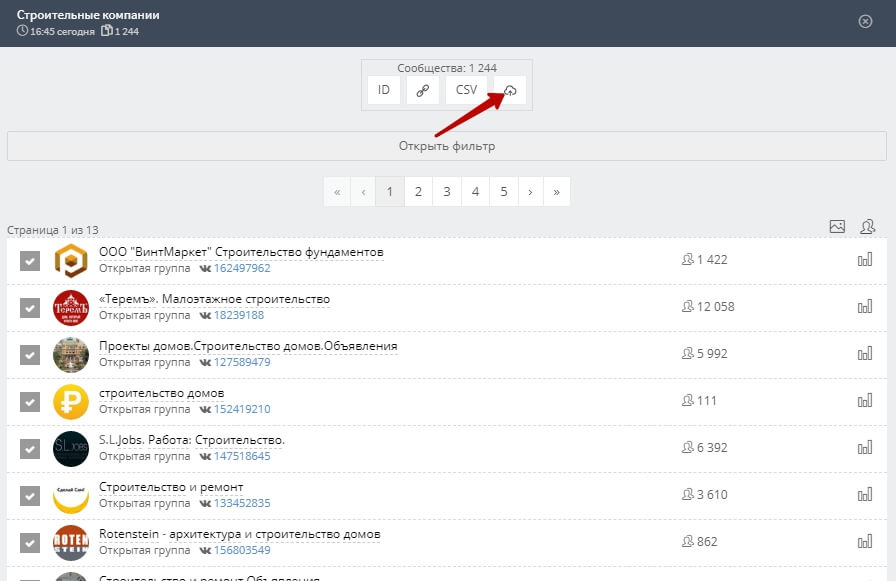The height and width of the screenshot is (581, 896).
Task: Click the chain link icon next to ID
Action: 422,90
